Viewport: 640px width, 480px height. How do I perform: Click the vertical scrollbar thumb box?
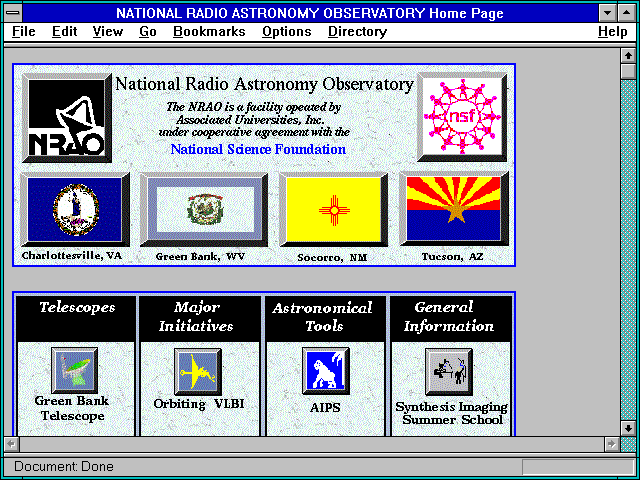[x=628, y=71]
